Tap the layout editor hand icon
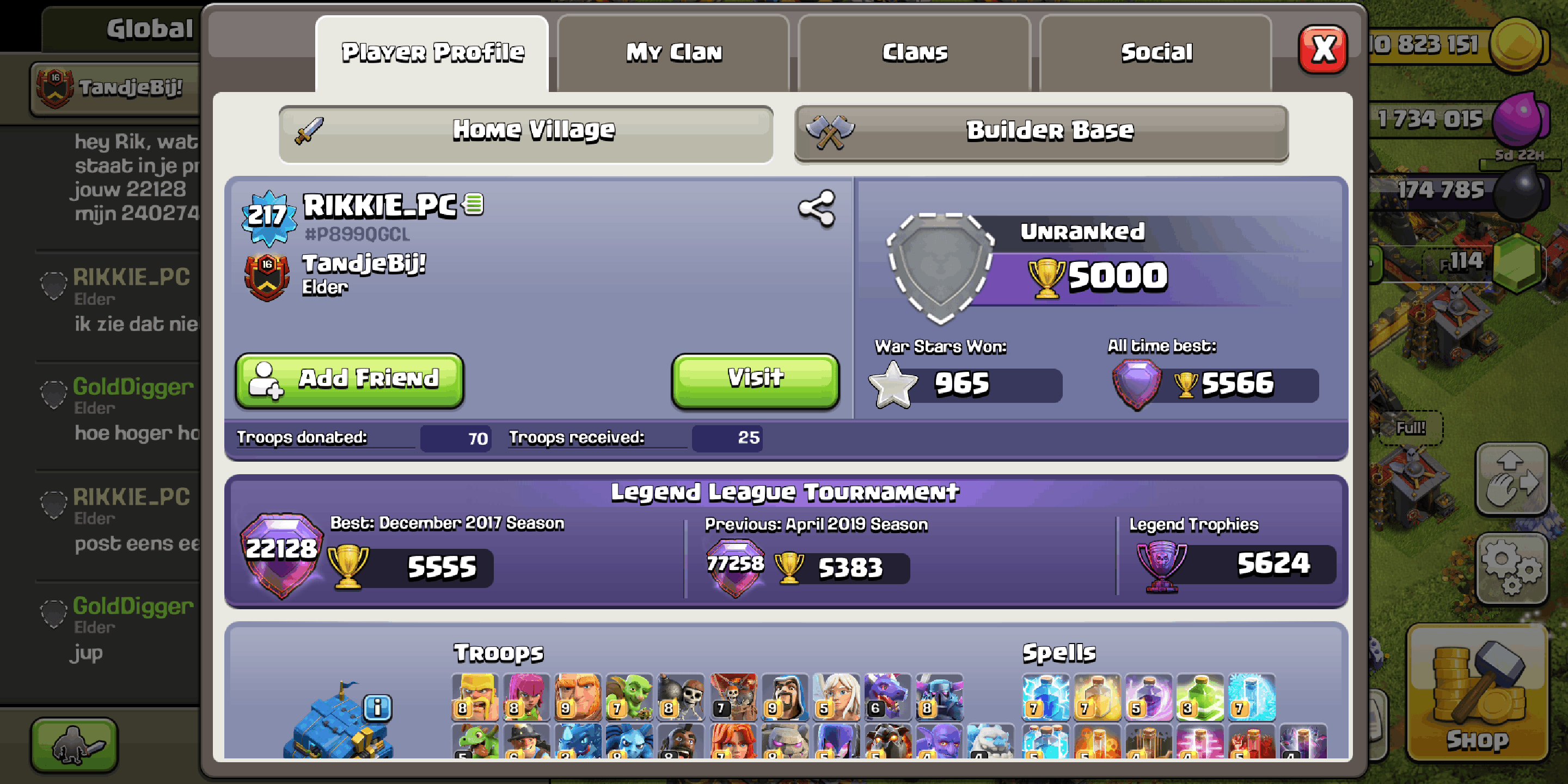1568x784 pixels. pos(1511,480)
